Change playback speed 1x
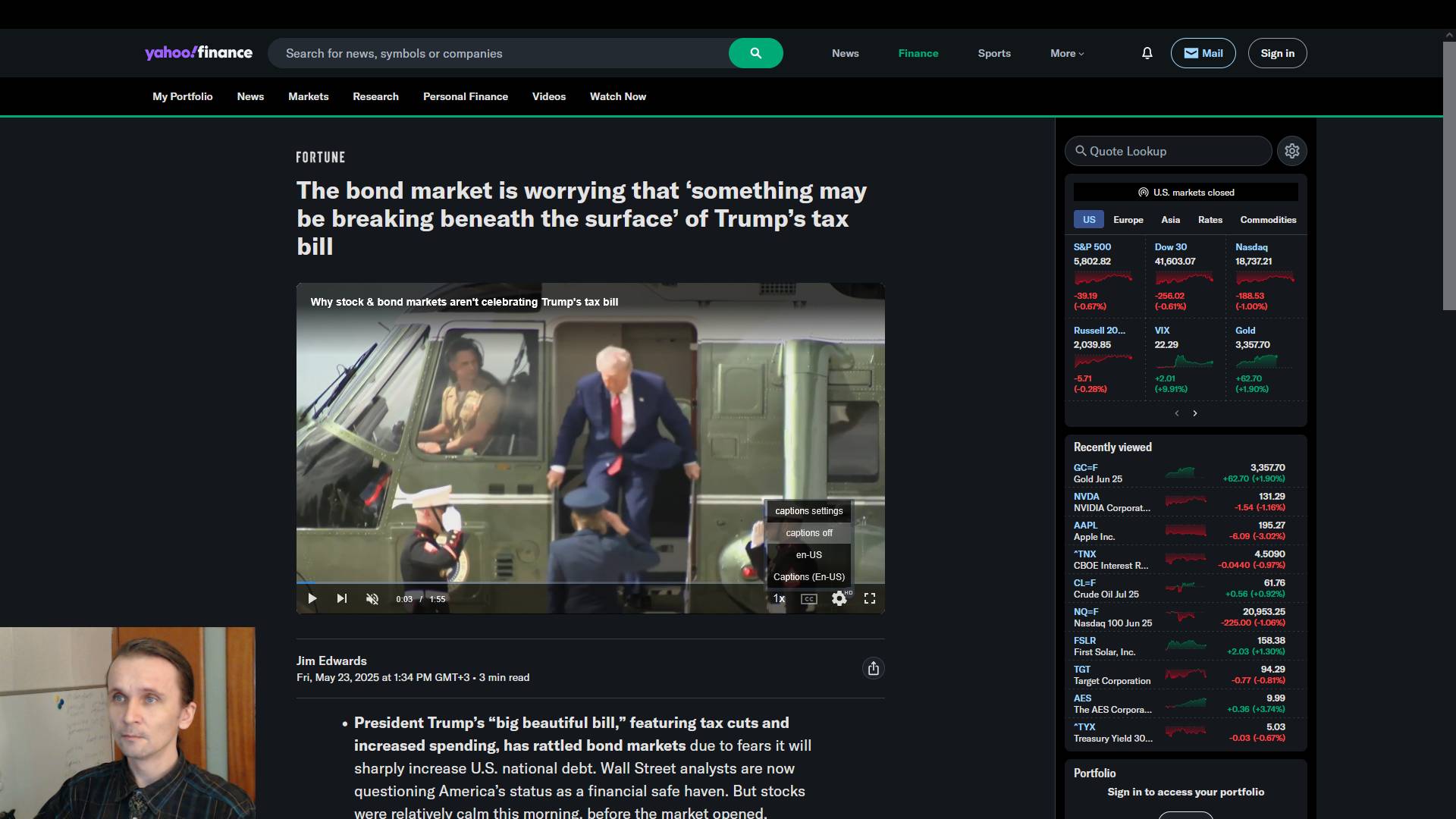The height and width of the screenshot is (819, 1456). point(779,598)
